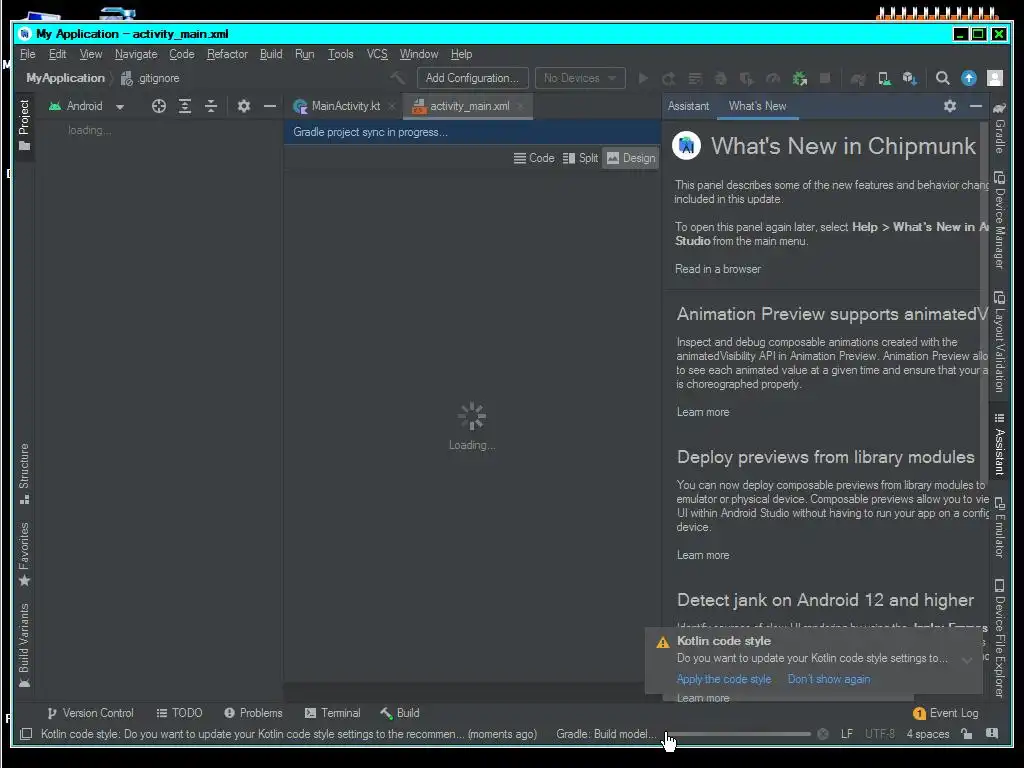Viewport: 1024px width, 768px height.
Task: Open the Edit menu
Action: [57, 54]
